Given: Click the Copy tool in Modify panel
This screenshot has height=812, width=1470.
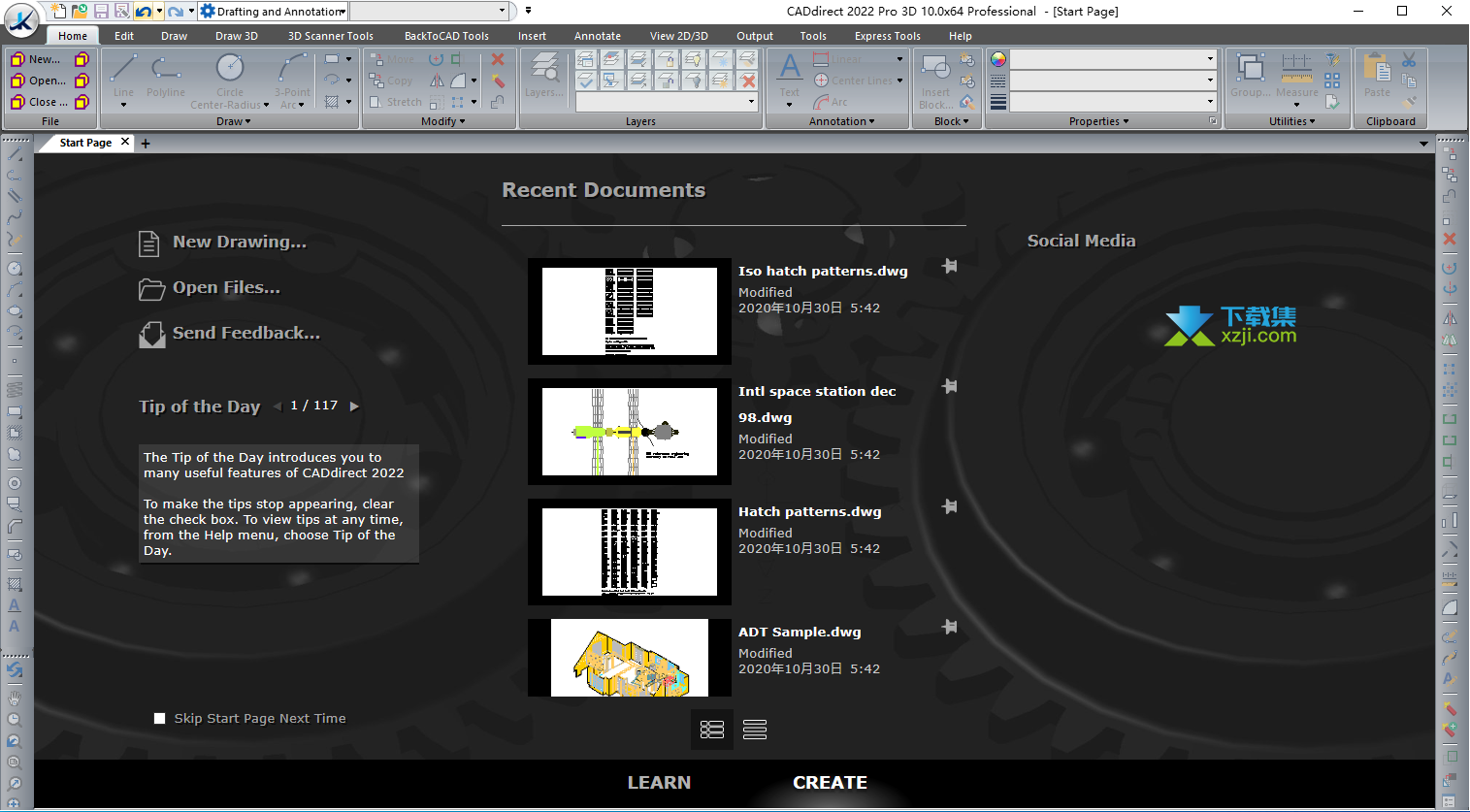Looking at the screenshot, I should click(392, 81).
